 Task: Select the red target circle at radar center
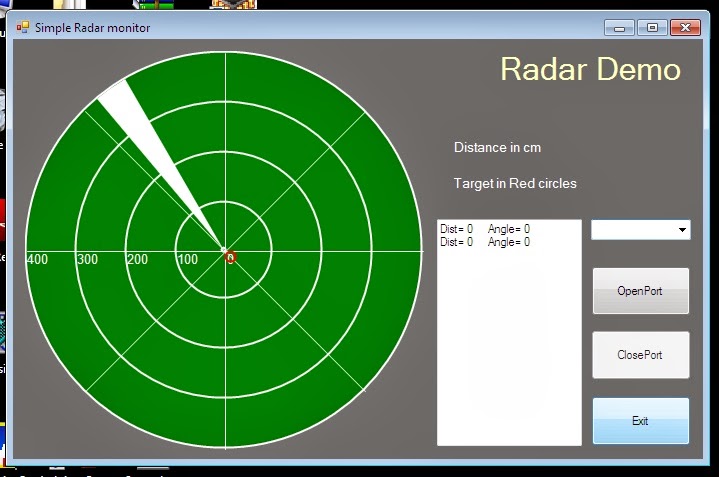[x=231, y=257]
